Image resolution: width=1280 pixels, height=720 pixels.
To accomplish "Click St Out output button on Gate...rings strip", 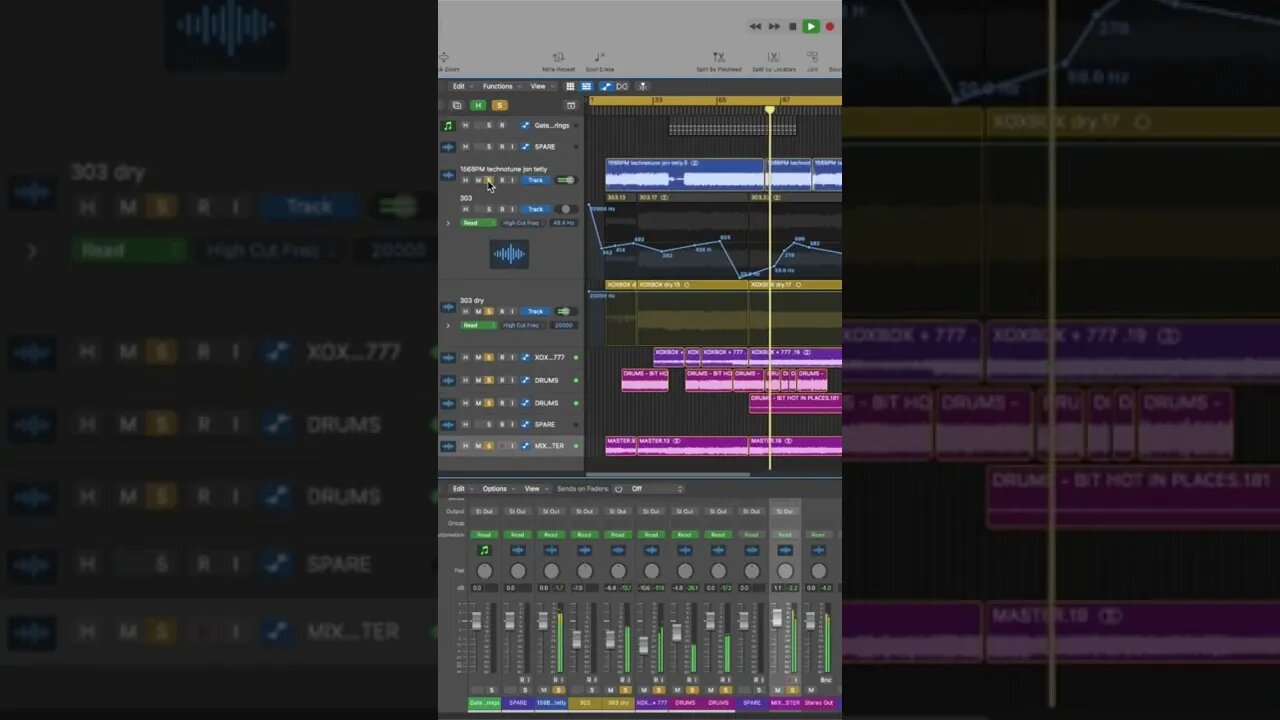I will [x=484, y=511].
